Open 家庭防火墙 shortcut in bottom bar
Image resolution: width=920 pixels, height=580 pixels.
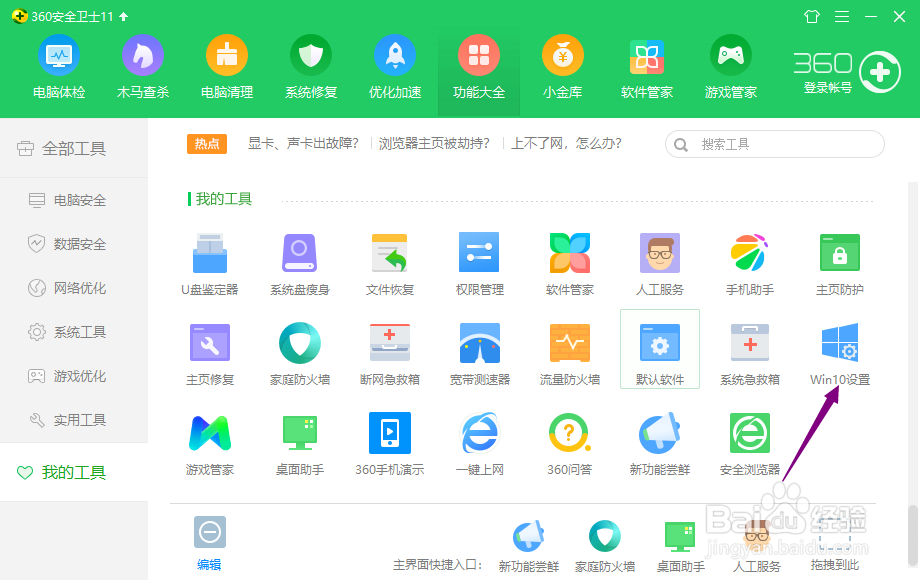coord(605,547)
